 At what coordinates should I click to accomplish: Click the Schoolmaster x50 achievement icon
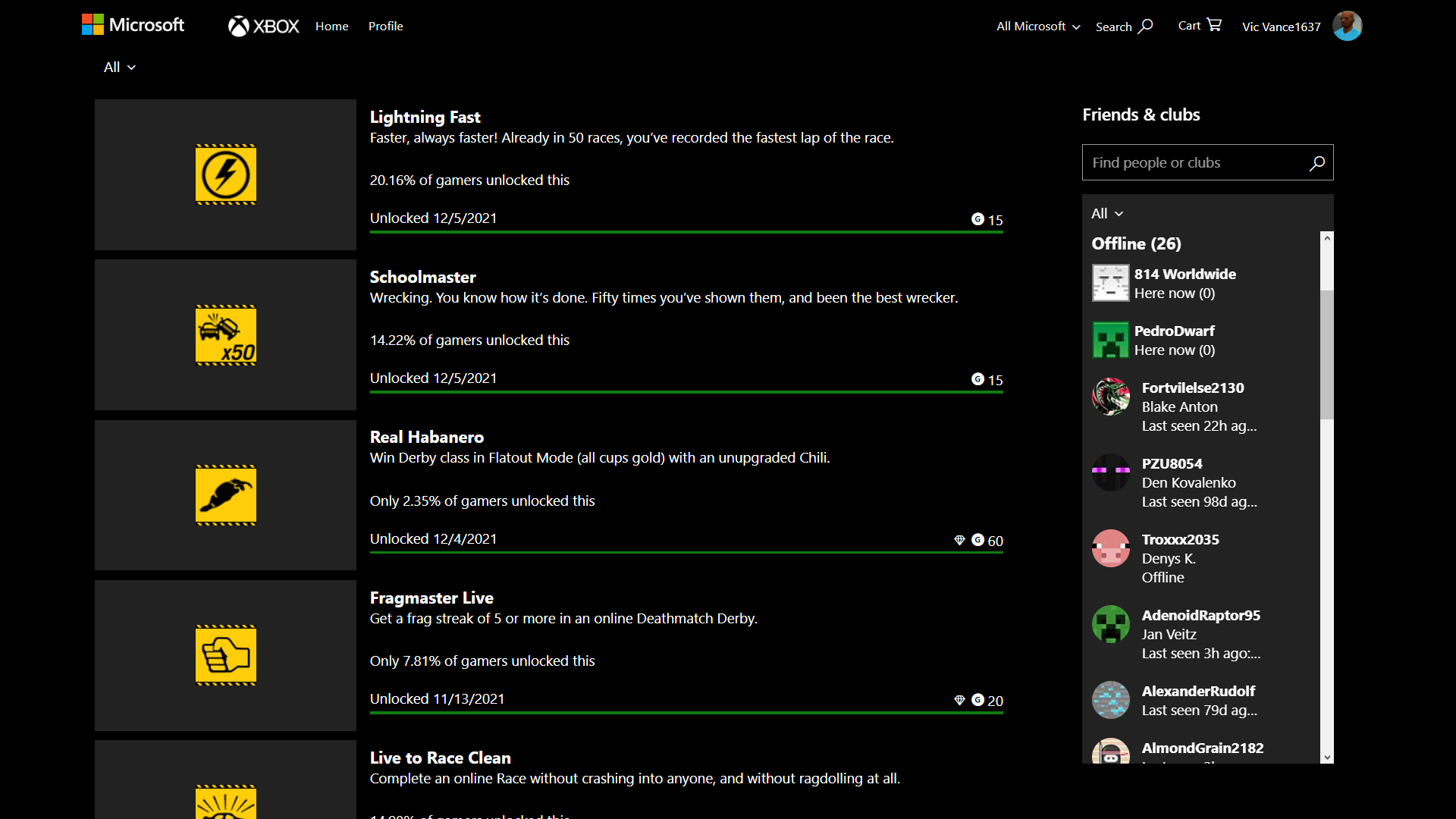(x=226, y=334)
